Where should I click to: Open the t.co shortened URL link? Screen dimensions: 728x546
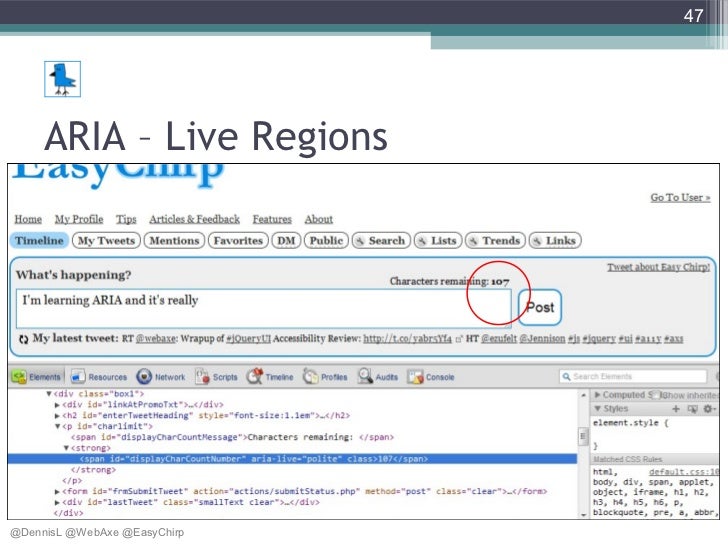click(407, 338)
